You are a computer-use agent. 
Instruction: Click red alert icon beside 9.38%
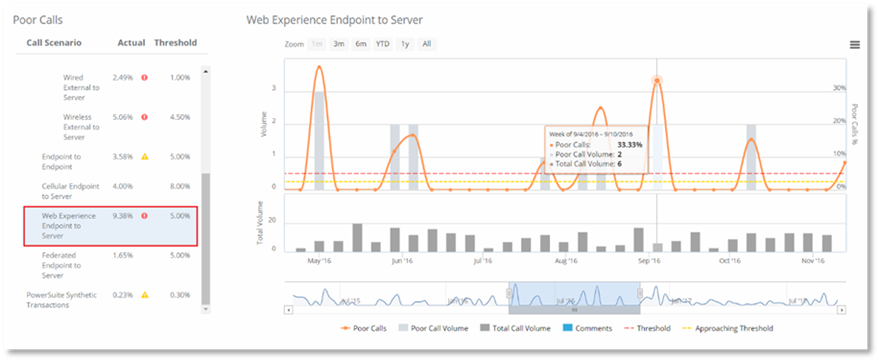144,216
